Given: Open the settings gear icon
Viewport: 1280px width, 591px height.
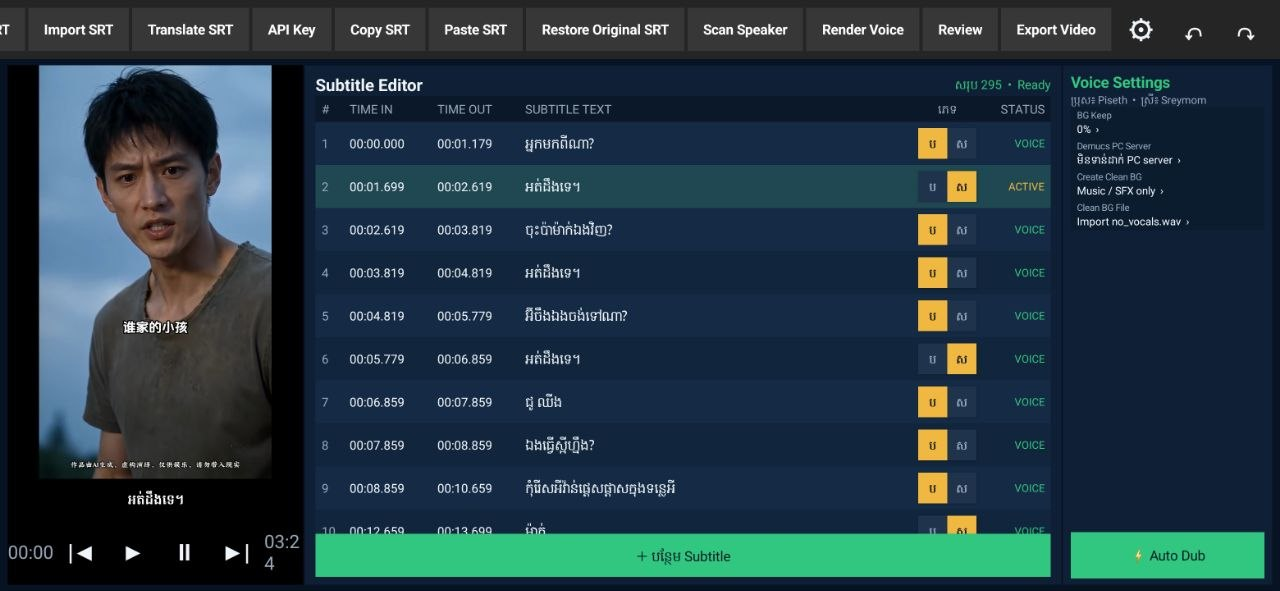Looking at the screenshot, I should point(1141,30).
